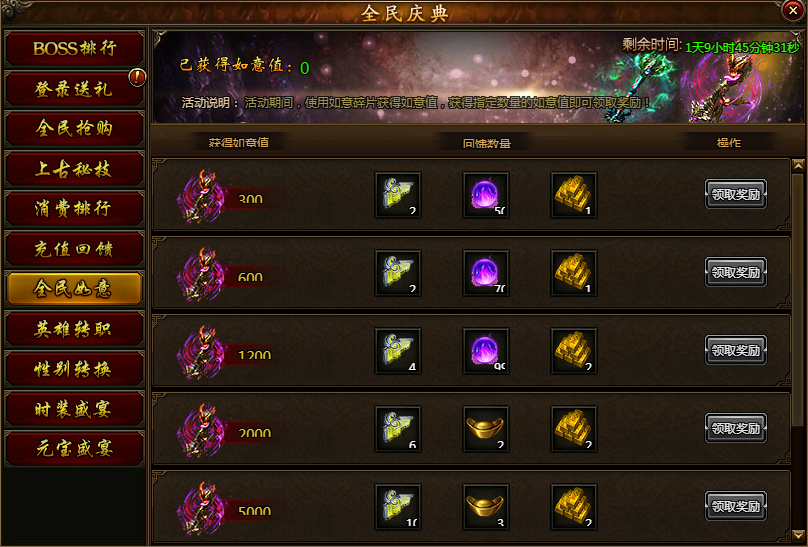Select the purple flame orb in 600 row
Image resolution: width=808 pixels, height=547 pixels.
tap(486, 273)
